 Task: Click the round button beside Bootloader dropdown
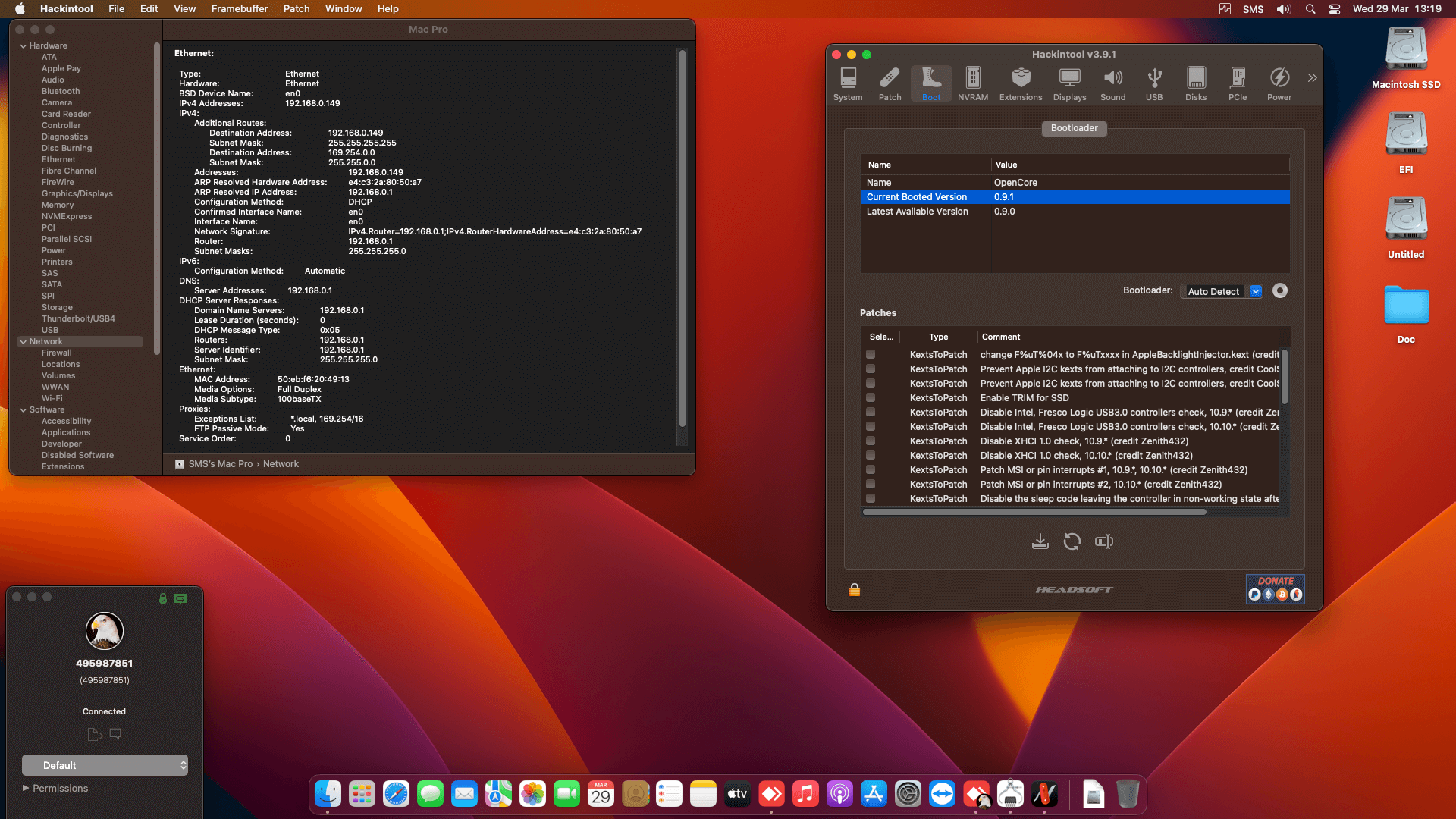[1280, 291]
